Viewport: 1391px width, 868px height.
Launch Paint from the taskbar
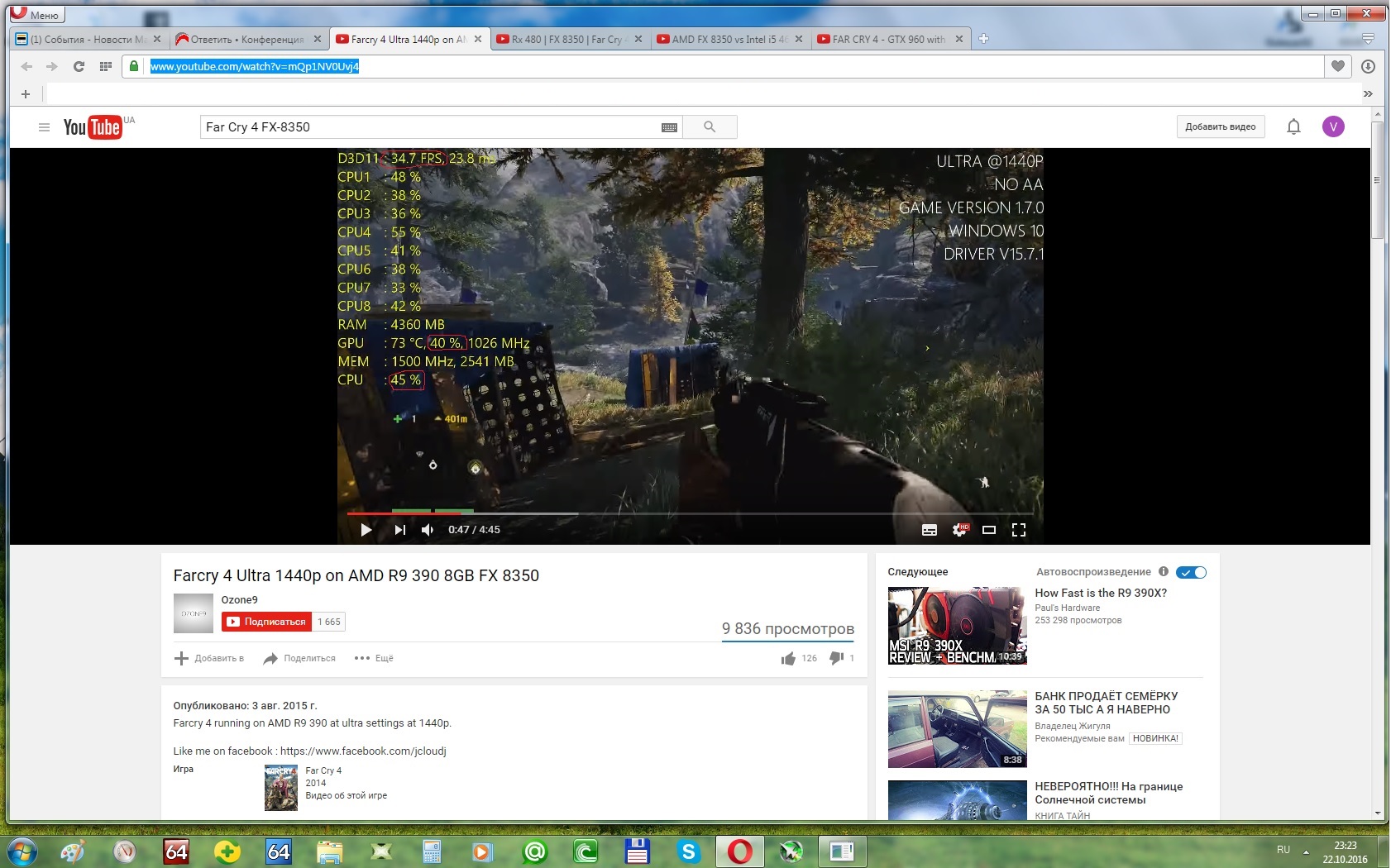tap(73, 851)
